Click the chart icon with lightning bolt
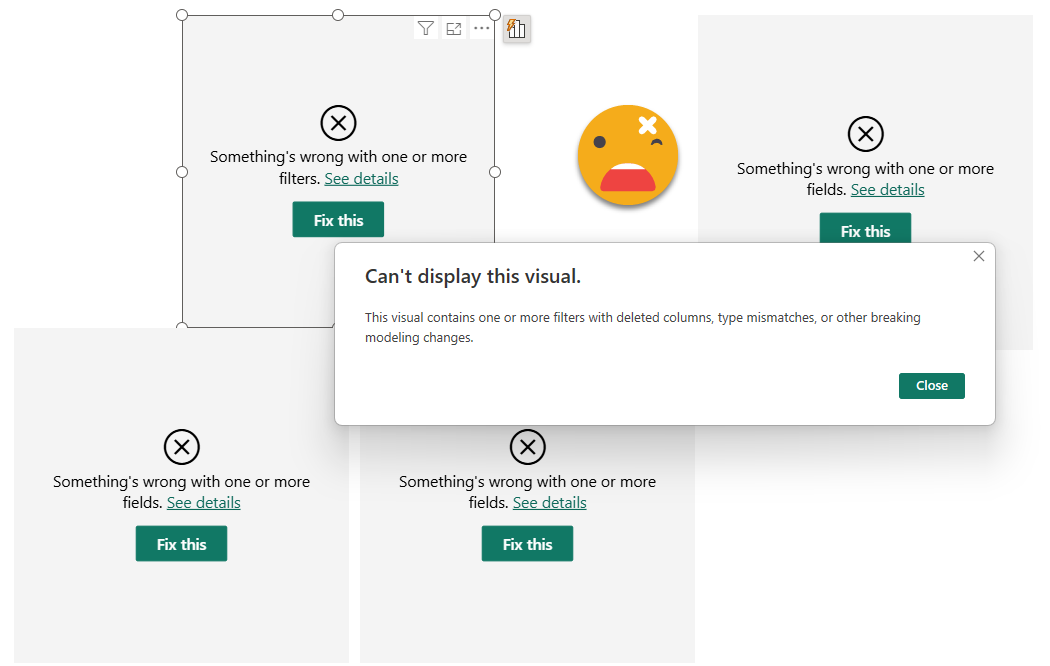 click(x=516, y=29)
